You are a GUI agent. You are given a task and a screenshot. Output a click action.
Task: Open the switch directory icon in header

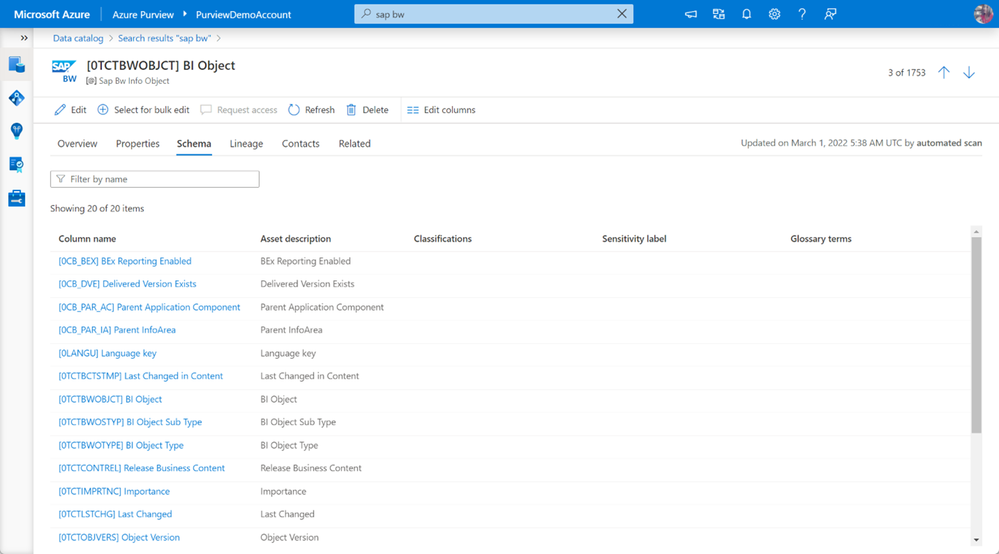point(719,14)
